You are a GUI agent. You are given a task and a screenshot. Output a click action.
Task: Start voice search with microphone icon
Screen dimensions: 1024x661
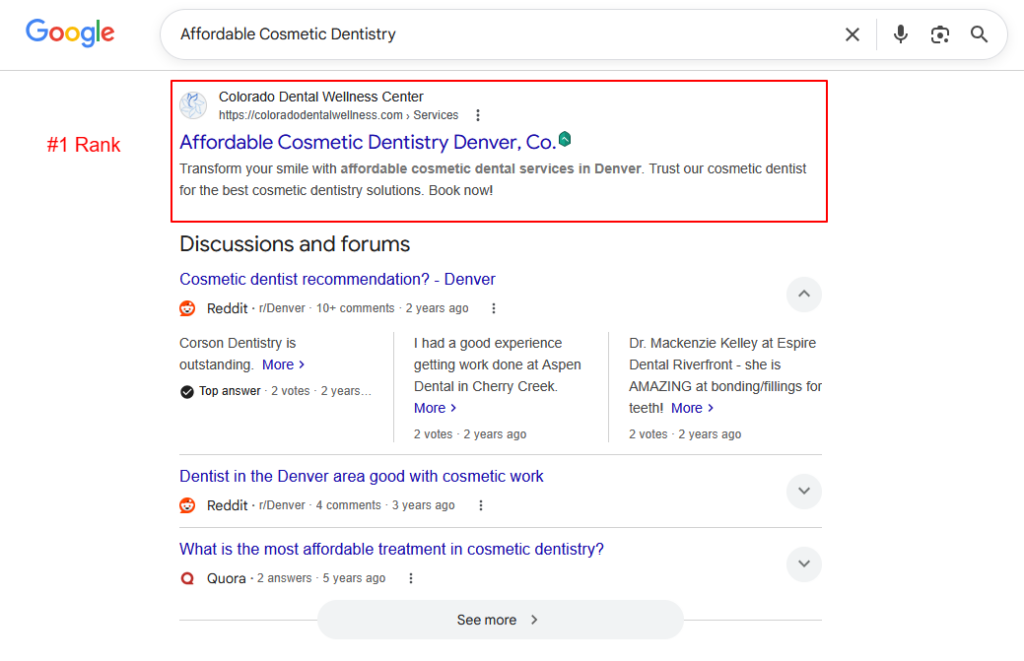pos(900,35)
